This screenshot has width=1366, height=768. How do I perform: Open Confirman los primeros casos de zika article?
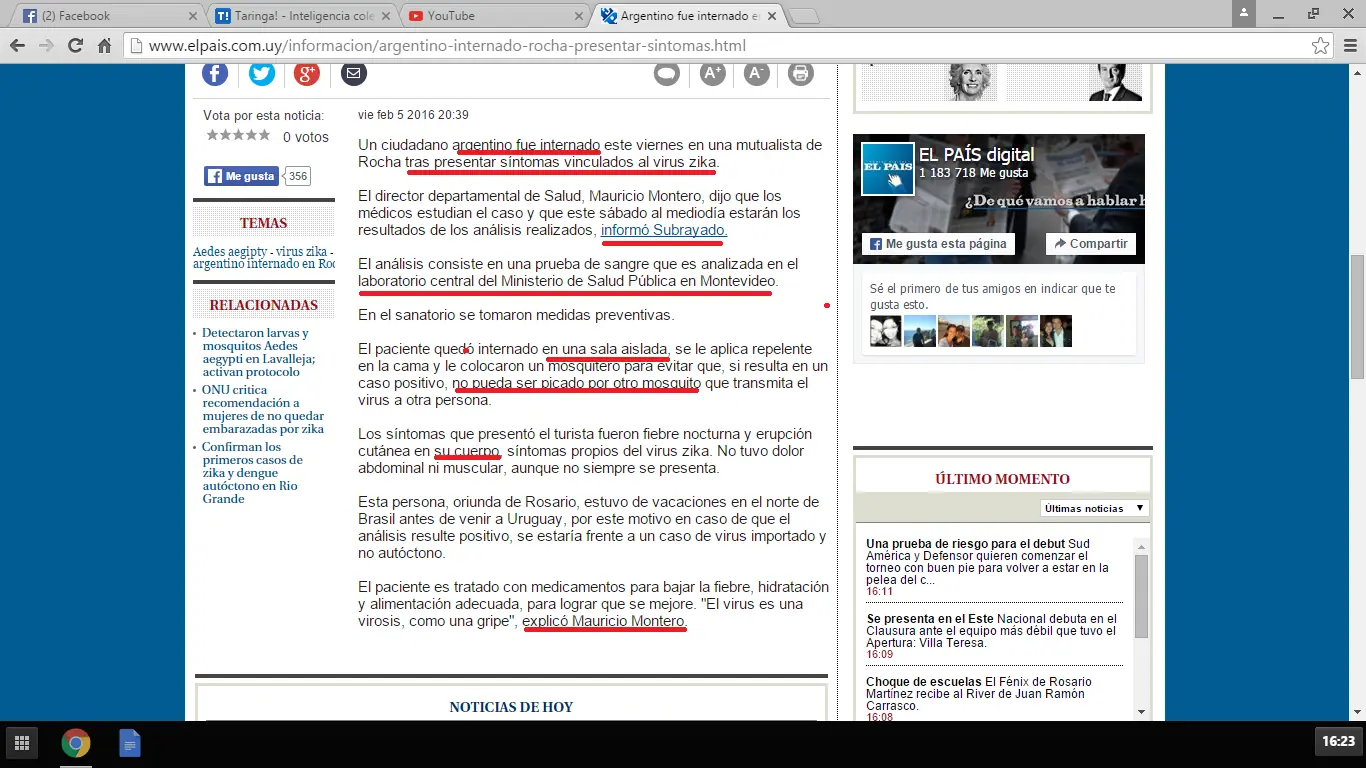click(x=252, y=473)
